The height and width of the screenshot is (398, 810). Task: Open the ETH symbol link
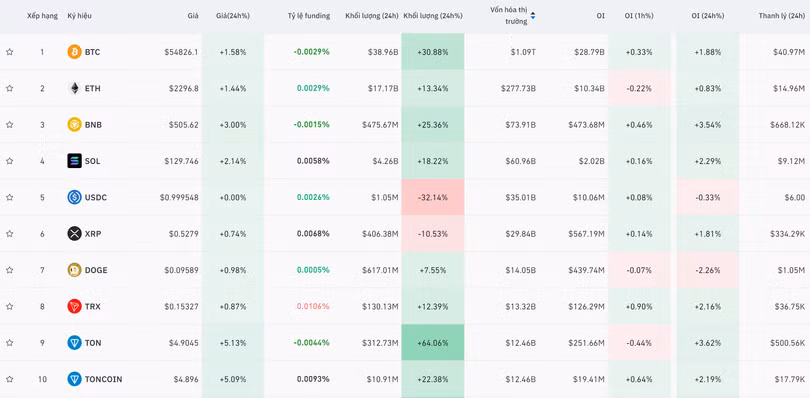click(x=92, y=88)
